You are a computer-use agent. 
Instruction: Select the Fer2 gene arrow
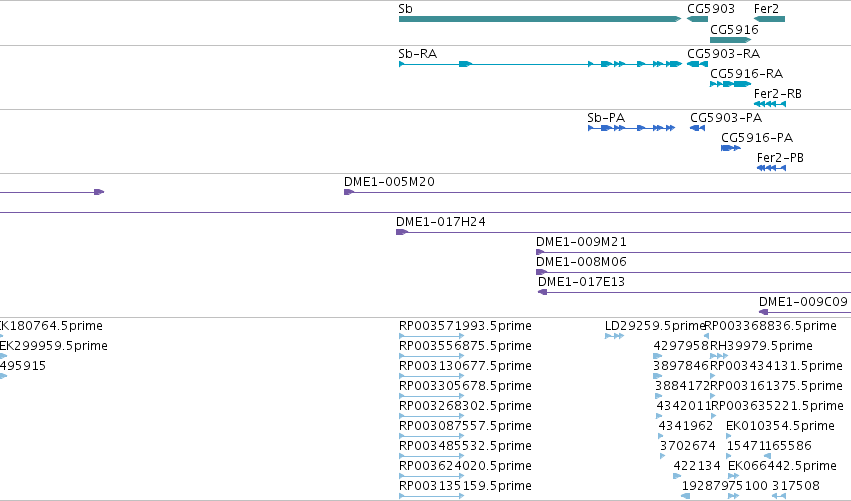coord(770,19)
